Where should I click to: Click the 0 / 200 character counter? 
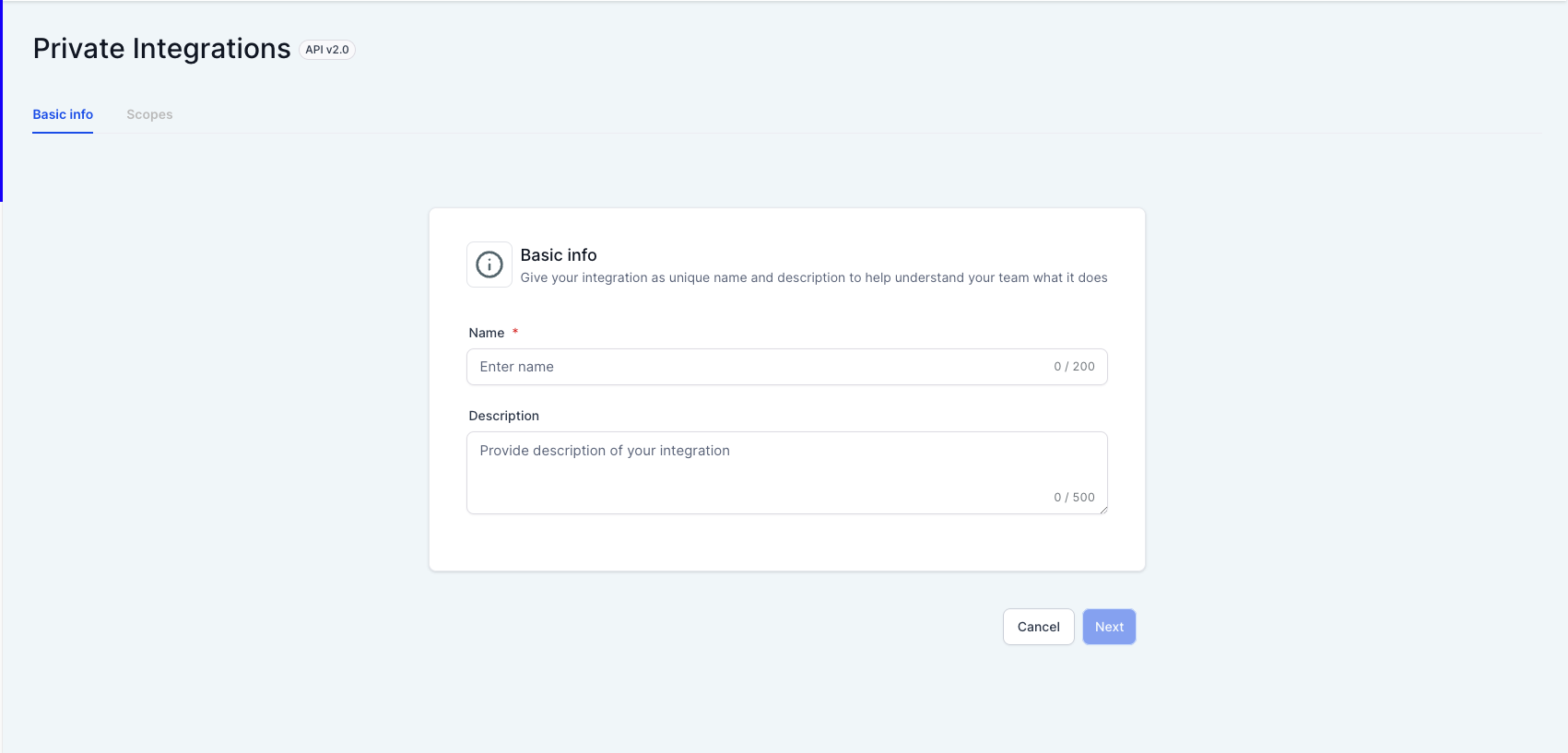click(x=1074, y=367)
